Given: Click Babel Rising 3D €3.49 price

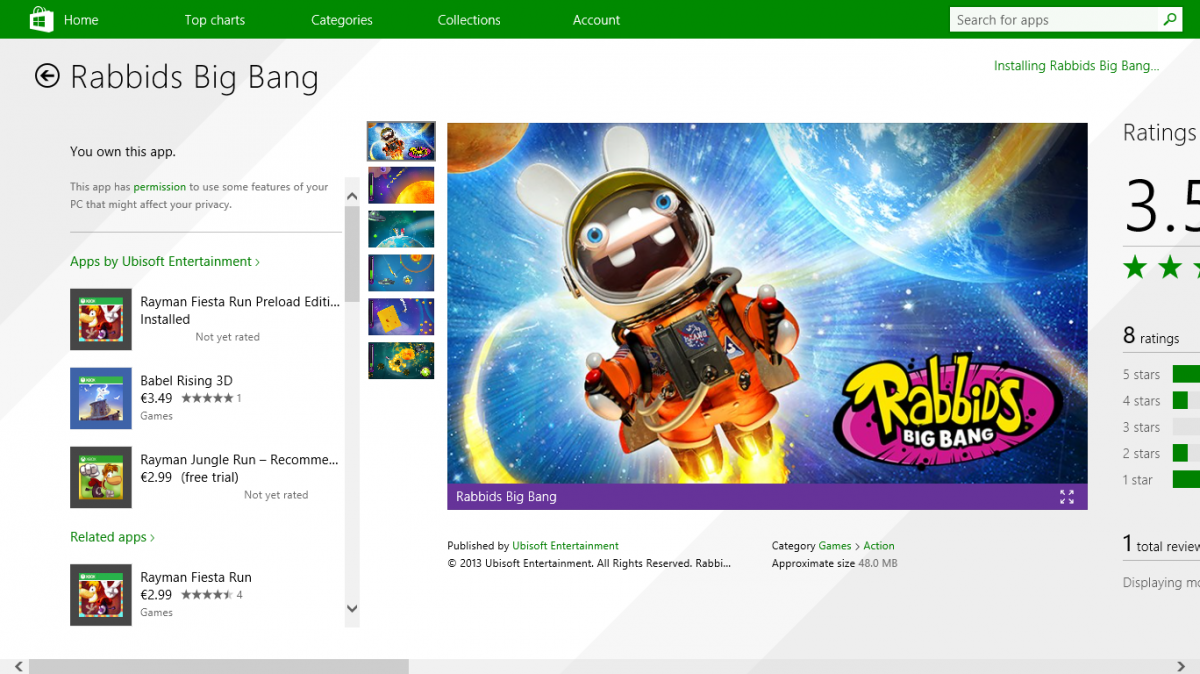Looking at the screenshot, I should 156,398.
